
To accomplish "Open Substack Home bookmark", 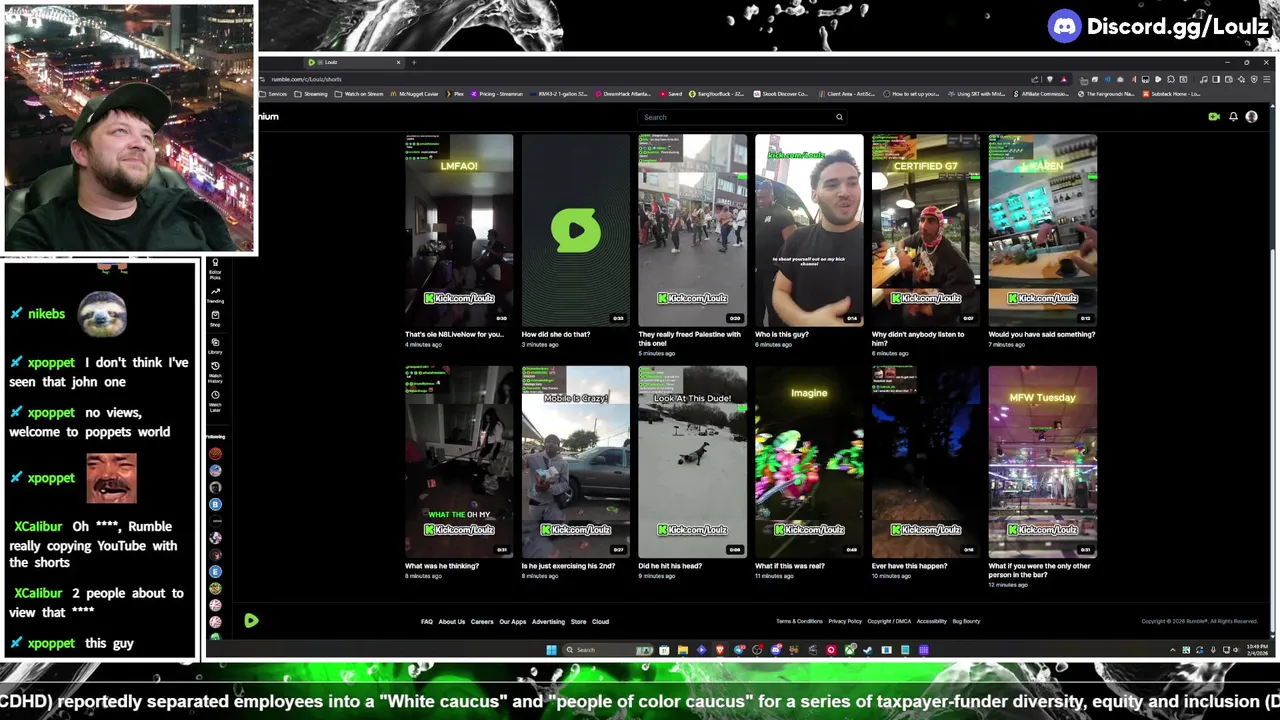I will [x=1171, y=94].
